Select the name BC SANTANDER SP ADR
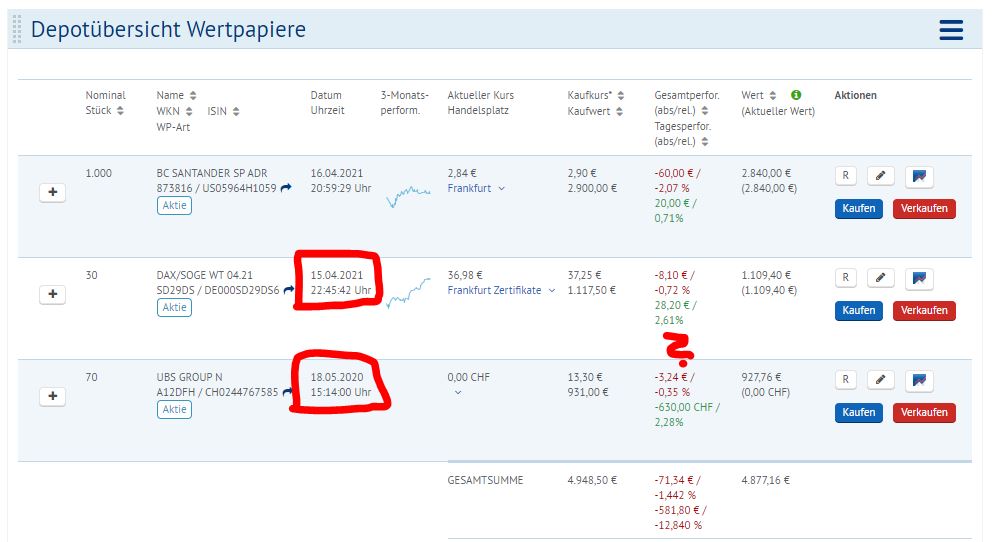This screenshot has width=992, height=542. coord(212,173)
